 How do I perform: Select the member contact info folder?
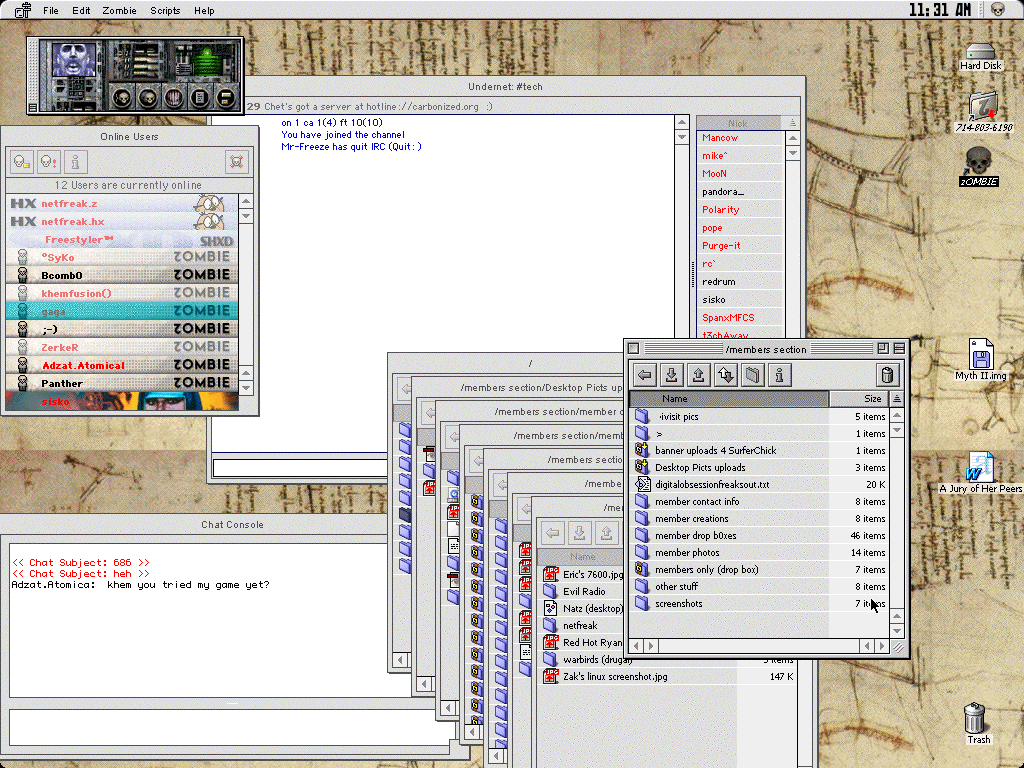(760, 502)
